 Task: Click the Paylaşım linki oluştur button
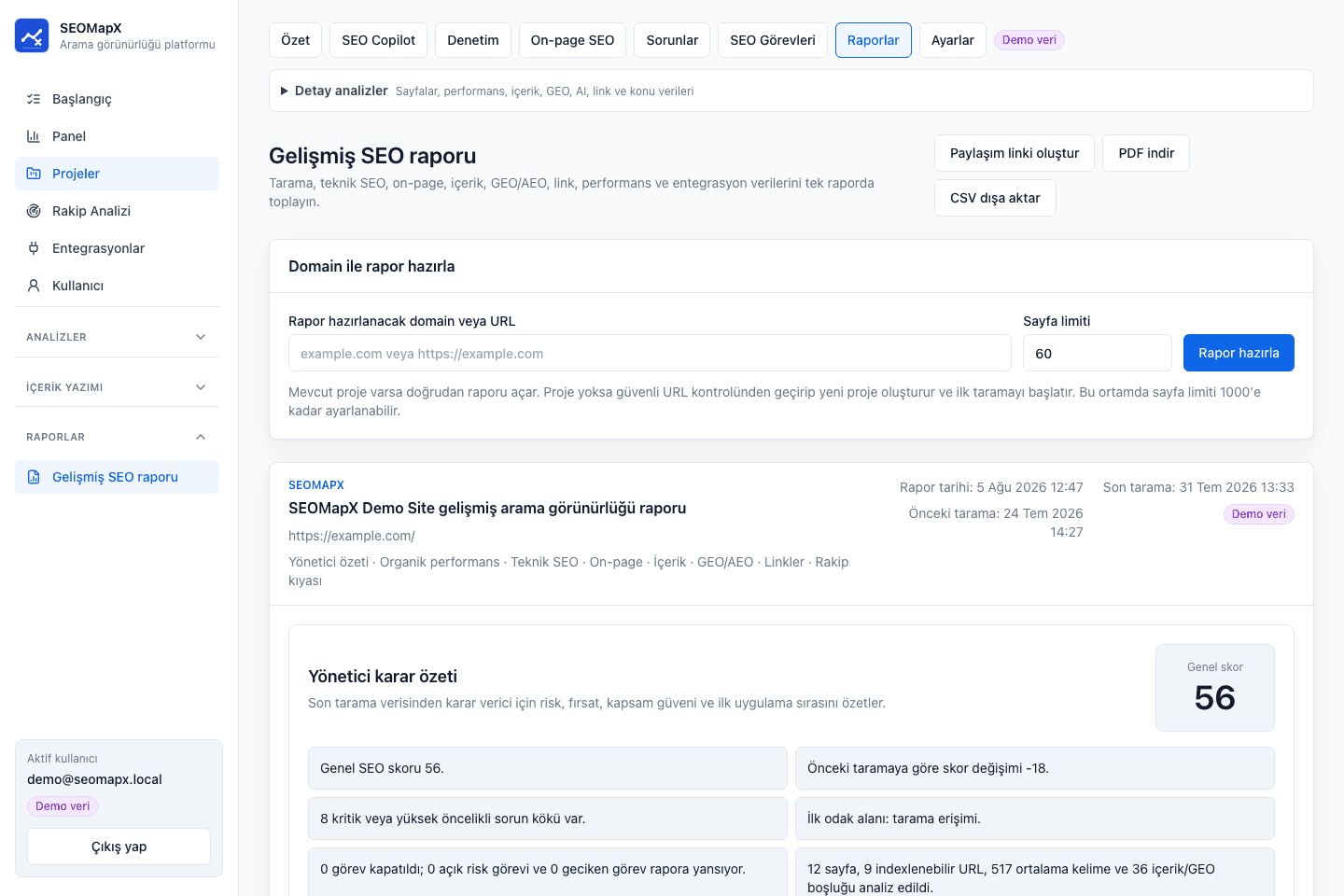tap(1015, 153)
